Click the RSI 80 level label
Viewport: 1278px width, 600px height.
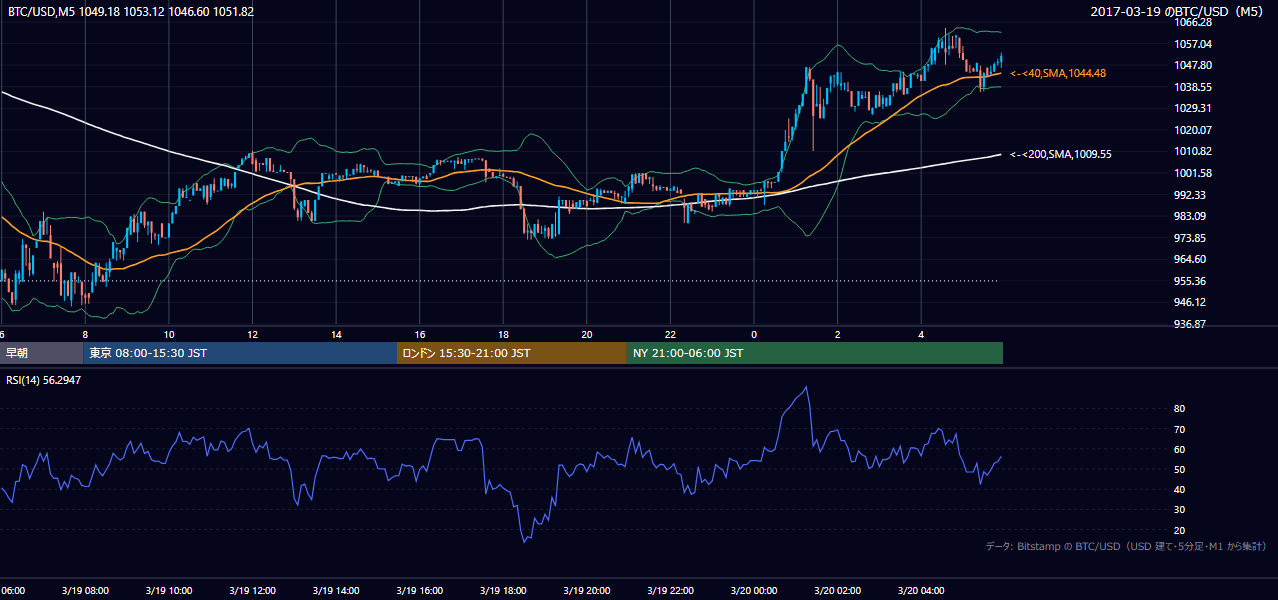pos(1180,409)
